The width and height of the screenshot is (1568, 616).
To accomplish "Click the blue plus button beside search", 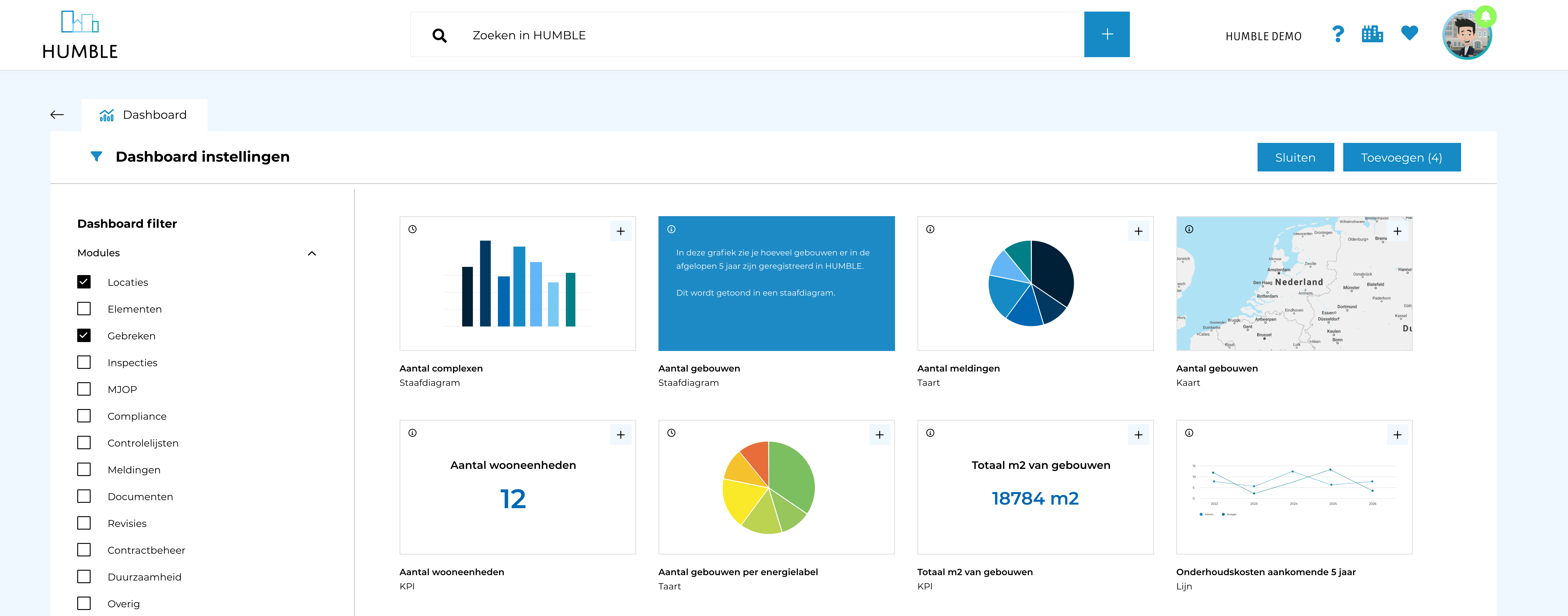I will coord(1107,34).
